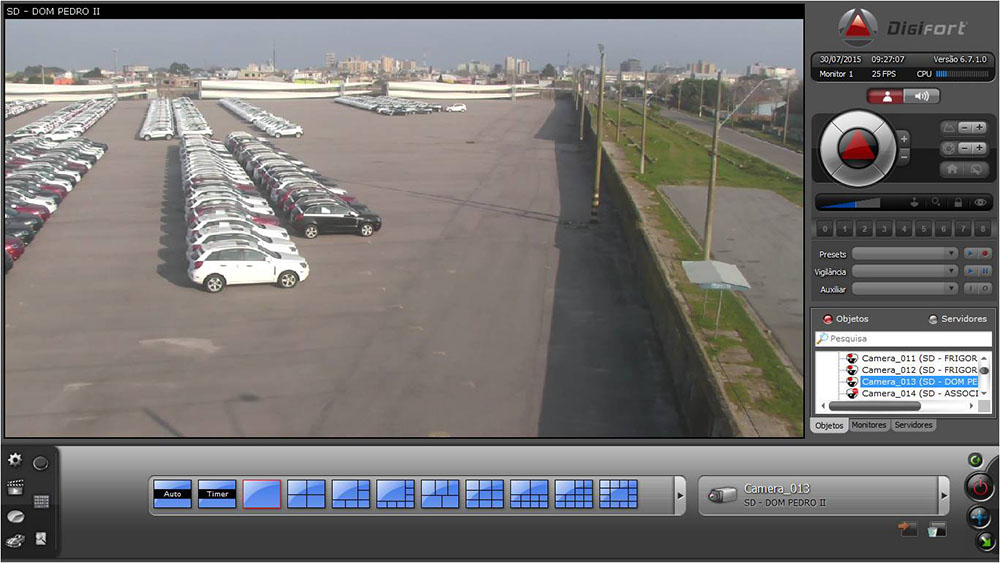This screenshot has width=1000, height=563.
Task: Click the Auto layout button
Action: click(172, 494)
